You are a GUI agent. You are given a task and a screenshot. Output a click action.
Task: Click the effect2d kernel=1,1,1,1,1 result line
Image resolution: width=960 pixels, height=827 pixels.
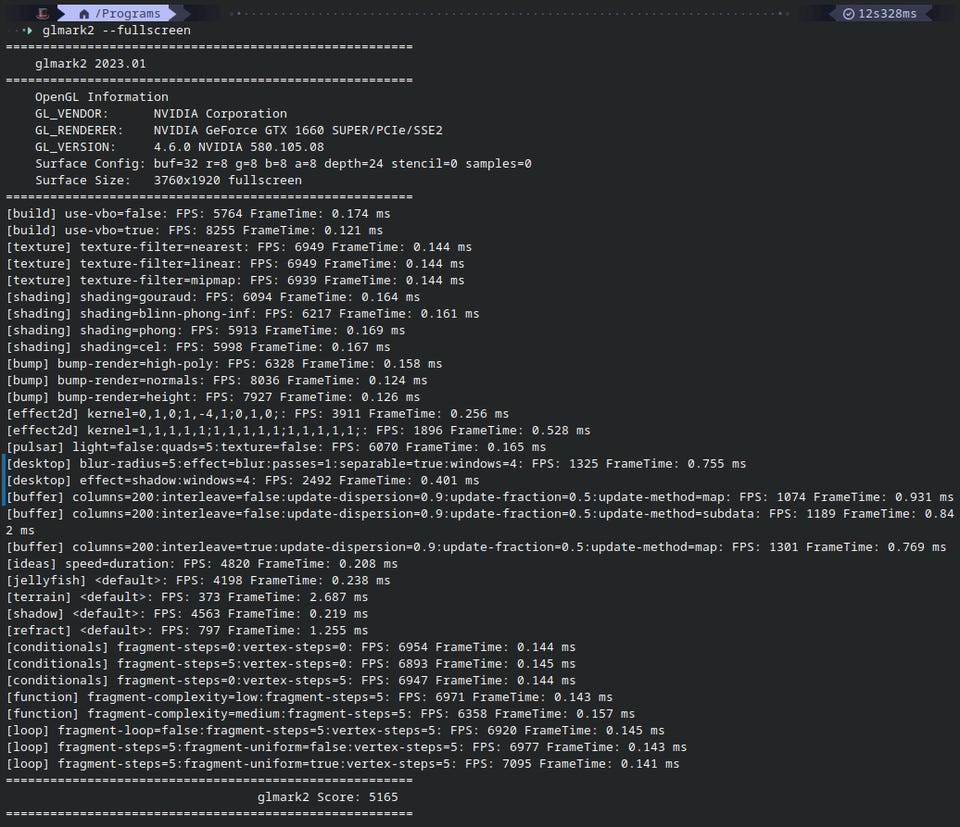[x=299, y=430]
